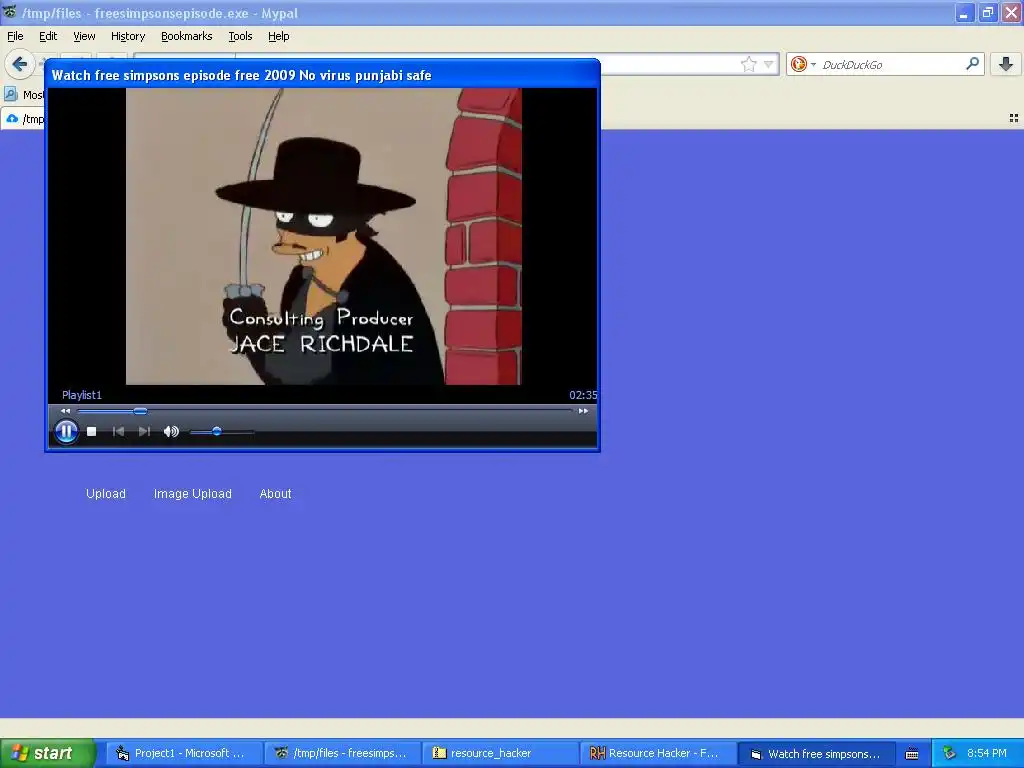Select the /tmp browser tab
1024x768 pixels.
[24, 119]
